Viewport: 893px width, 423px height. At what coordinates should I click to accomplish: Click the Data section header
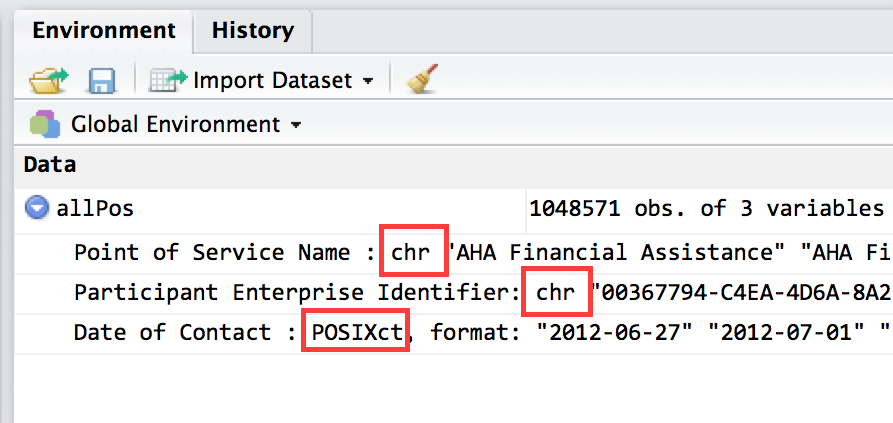(x=50, y=164)
